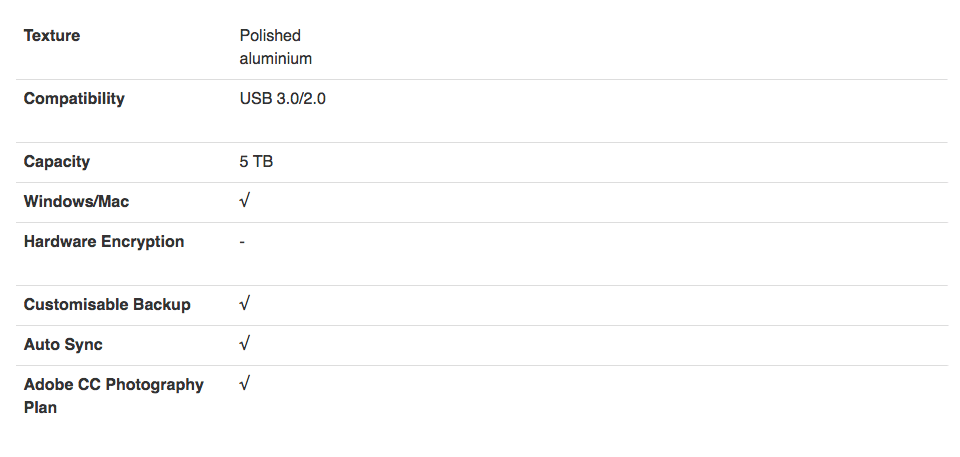Click the Capacity label
This screenshot has width=960, height=457.
pyautogui.click(x=57, y=162)
